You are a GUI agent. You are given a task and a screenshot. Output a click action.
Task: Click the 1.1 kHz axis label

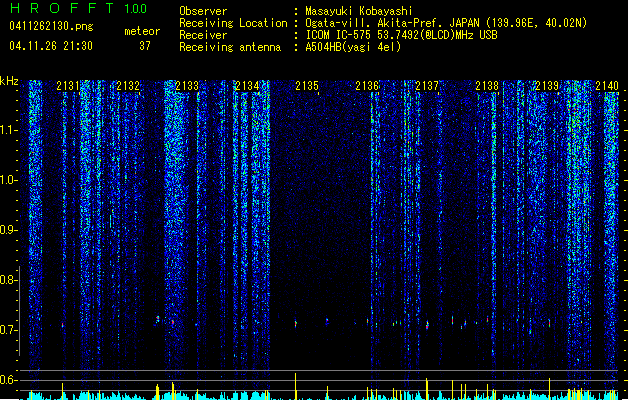pyautogui.click(x=9, y=130)
